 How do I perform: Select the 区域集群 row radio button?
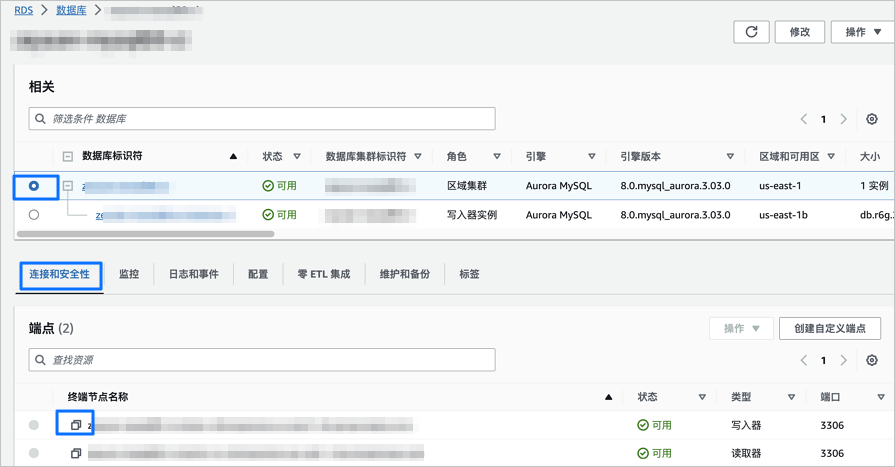pos(34,186)
